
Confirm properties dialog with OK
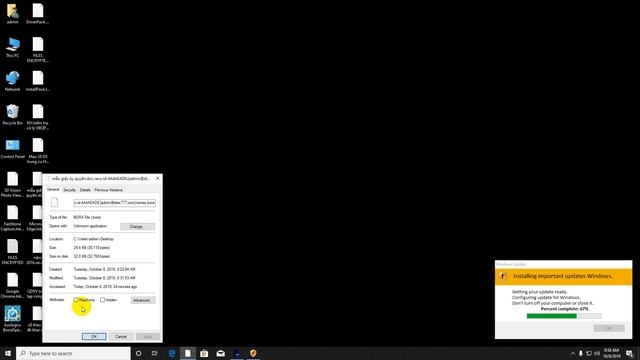point(94,336)
